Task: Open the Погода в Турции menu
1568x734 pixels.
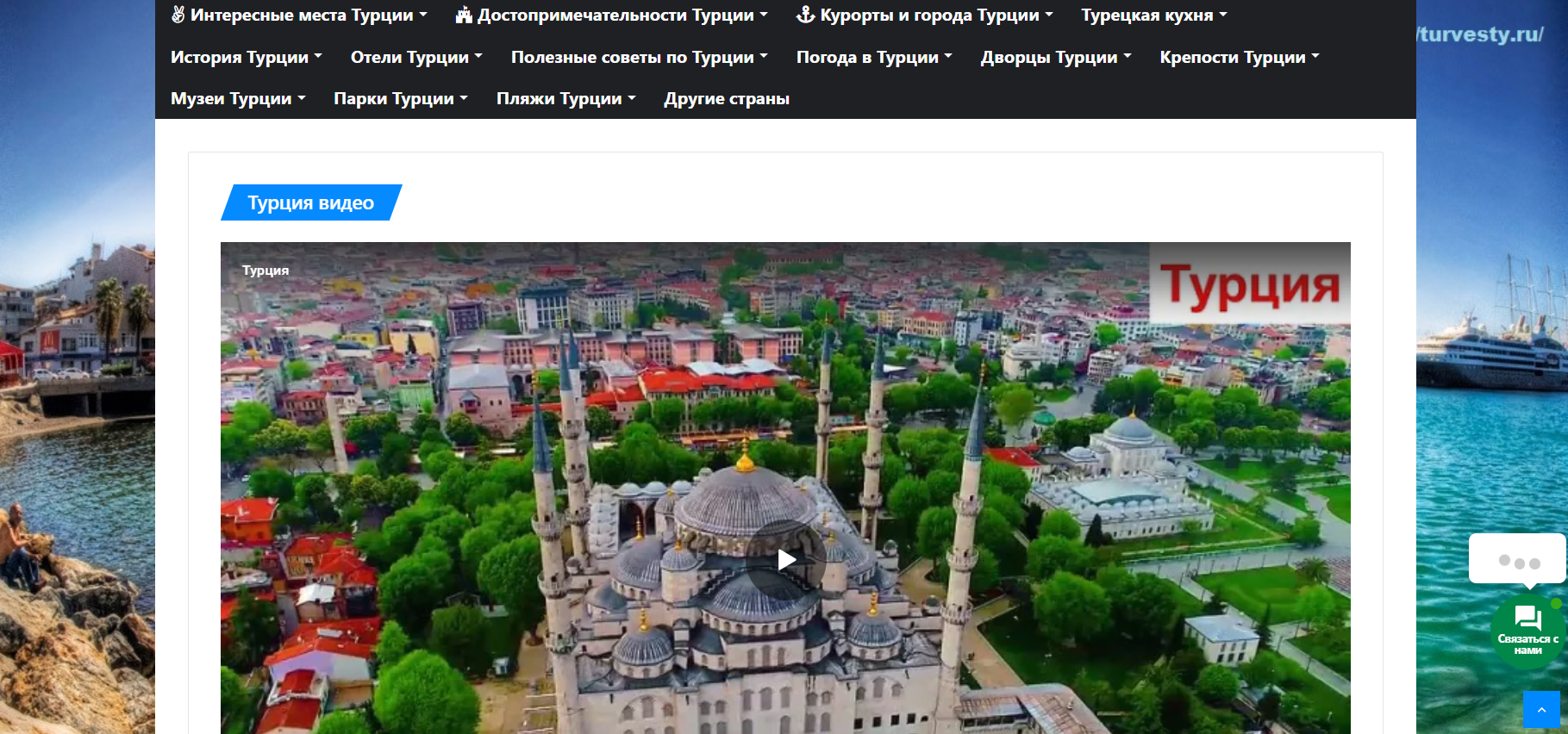Action: tap(873, 58)
